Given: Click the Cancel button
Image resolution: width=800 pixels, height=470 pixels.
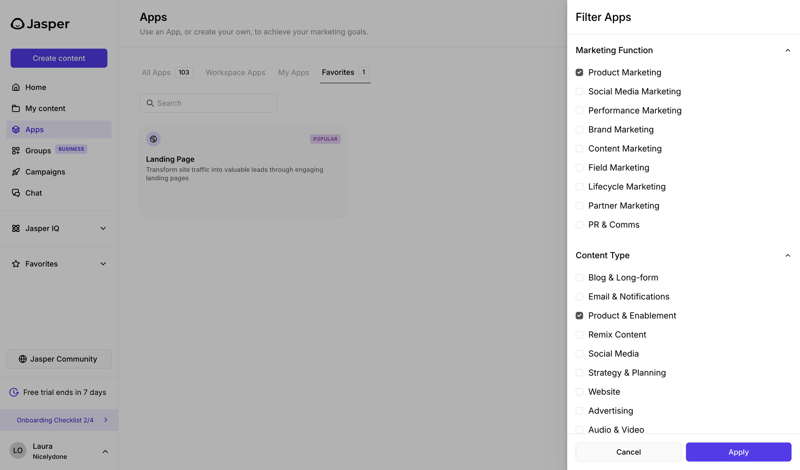Looking at the screenshot, I should tap(628, 452).
